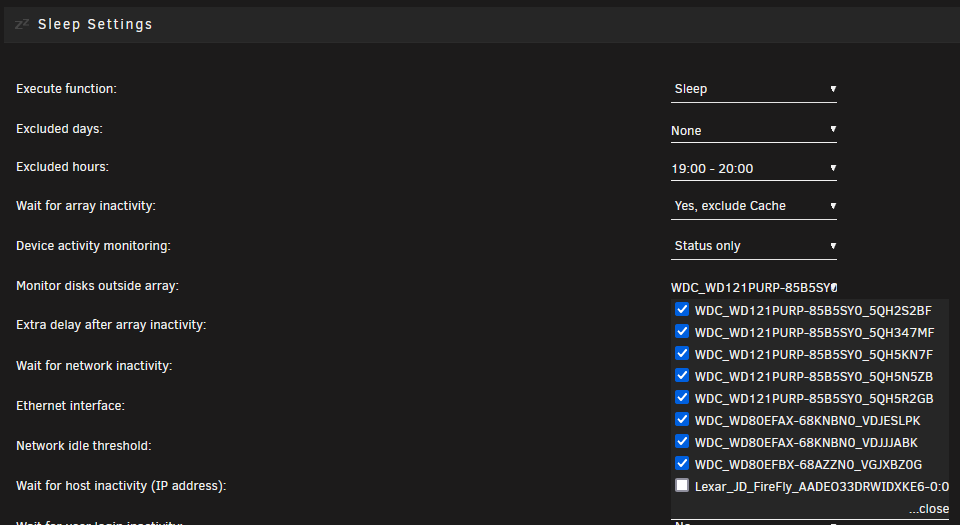Click the Sleep Settings heading
Screen dimensions: 960x525
95,24
